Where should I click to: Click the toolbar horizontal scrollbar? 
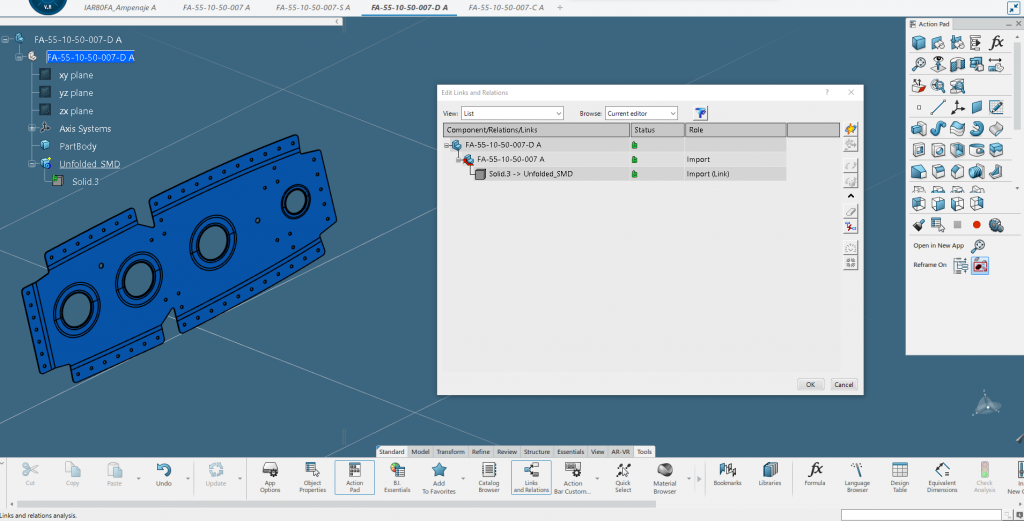[336, 504]
